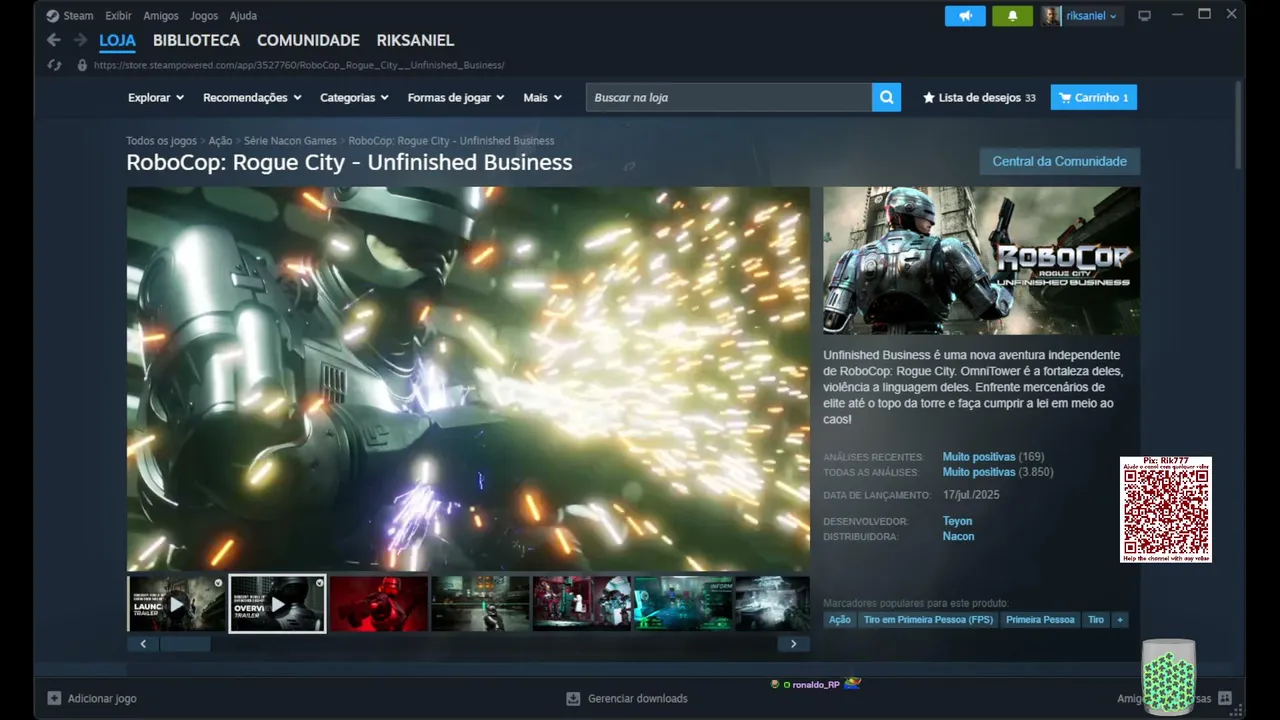The height and width of the screenshot is (720, 1280).
Task: Open the Amigos menu in menu bar
Action: coord(161,16)
